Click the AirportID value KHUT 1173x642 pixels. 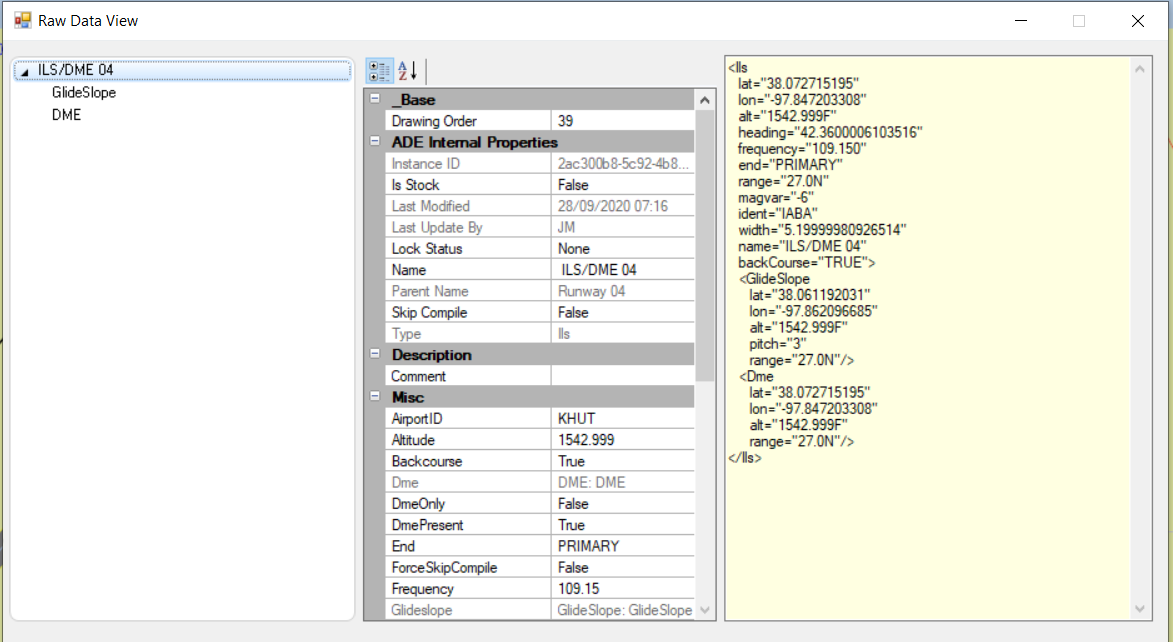coord(622,418)
